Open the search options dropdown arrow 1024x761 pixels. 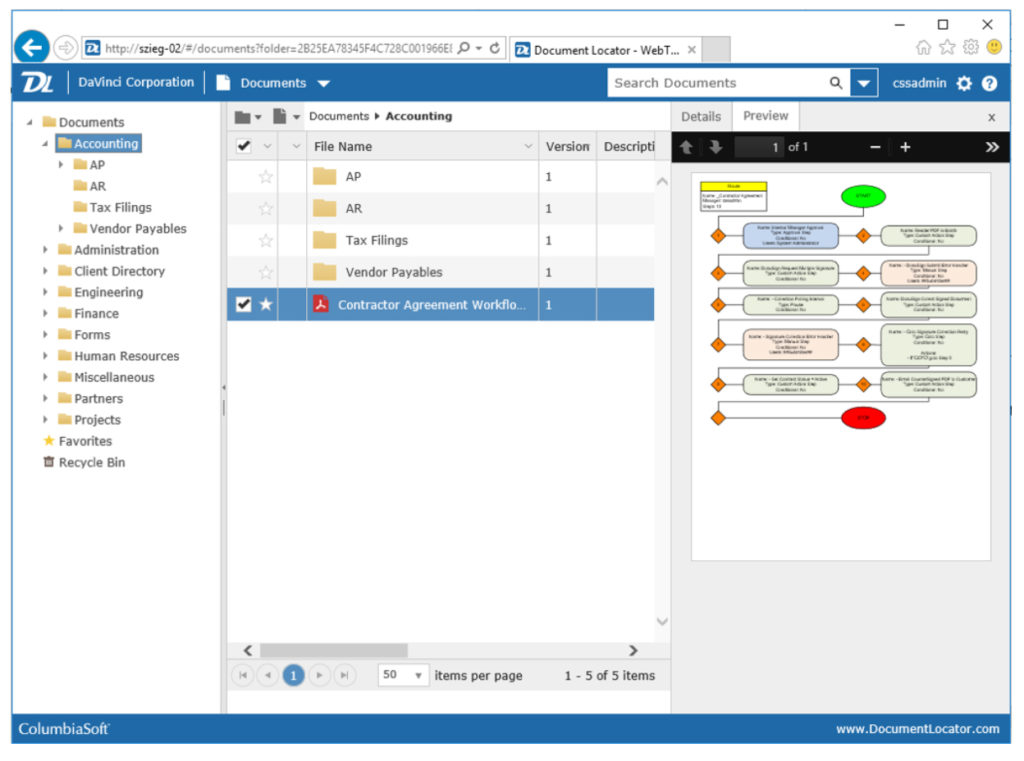[863, 83]
